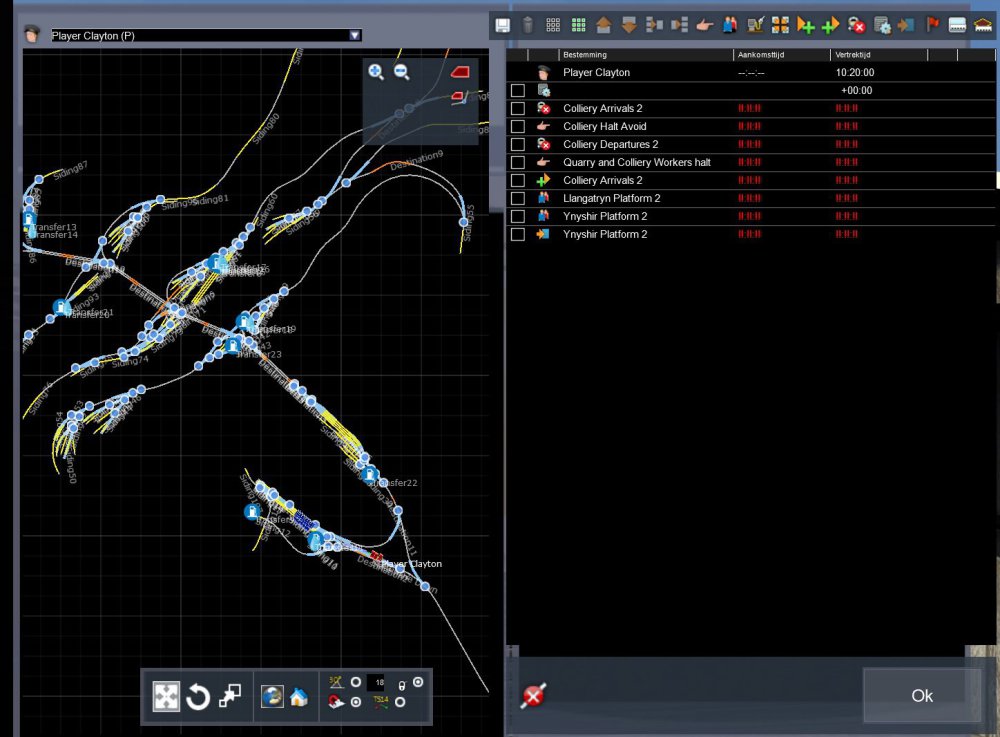Click the Player Clayton (P) selection field
This screenshot has width=1000, height=737.
[200, 35]
